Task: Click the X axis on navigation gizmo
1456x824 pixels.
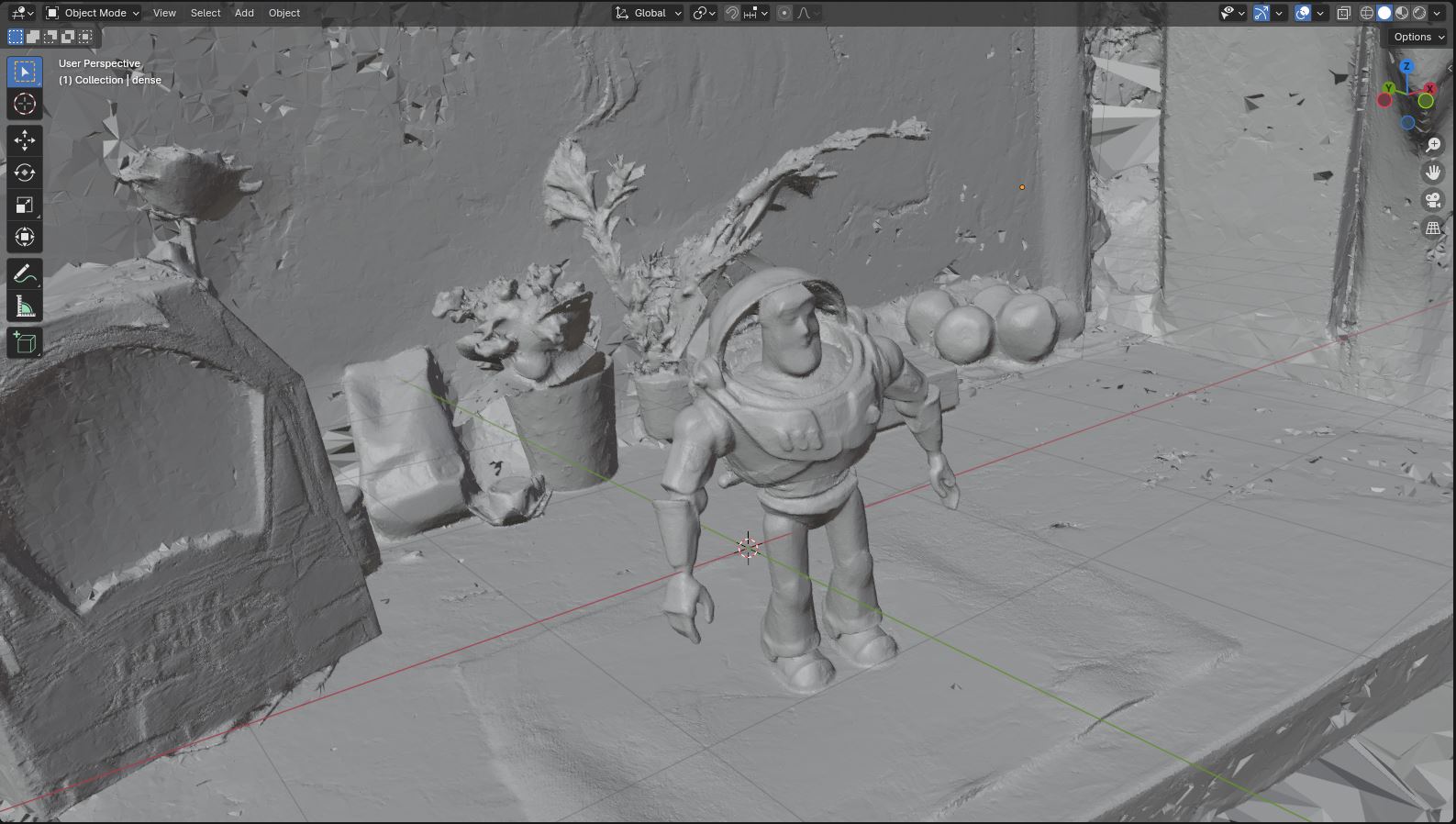Action: (x=1429, y=88)
